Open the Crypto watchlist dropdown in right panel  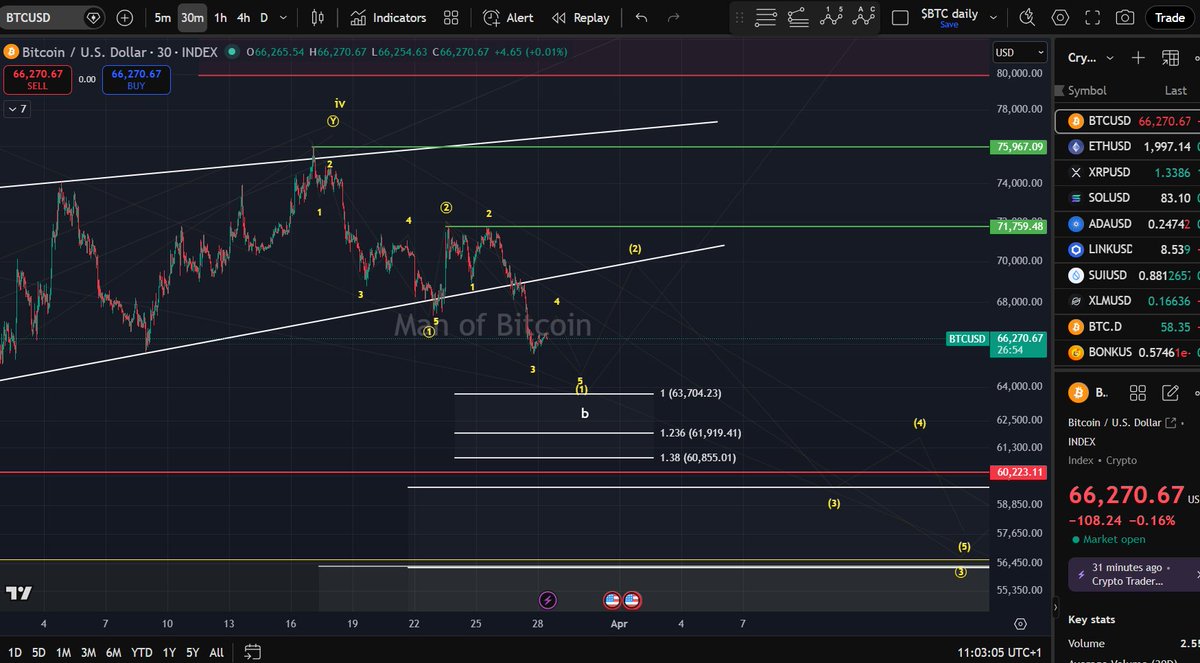pos(1090,57)
